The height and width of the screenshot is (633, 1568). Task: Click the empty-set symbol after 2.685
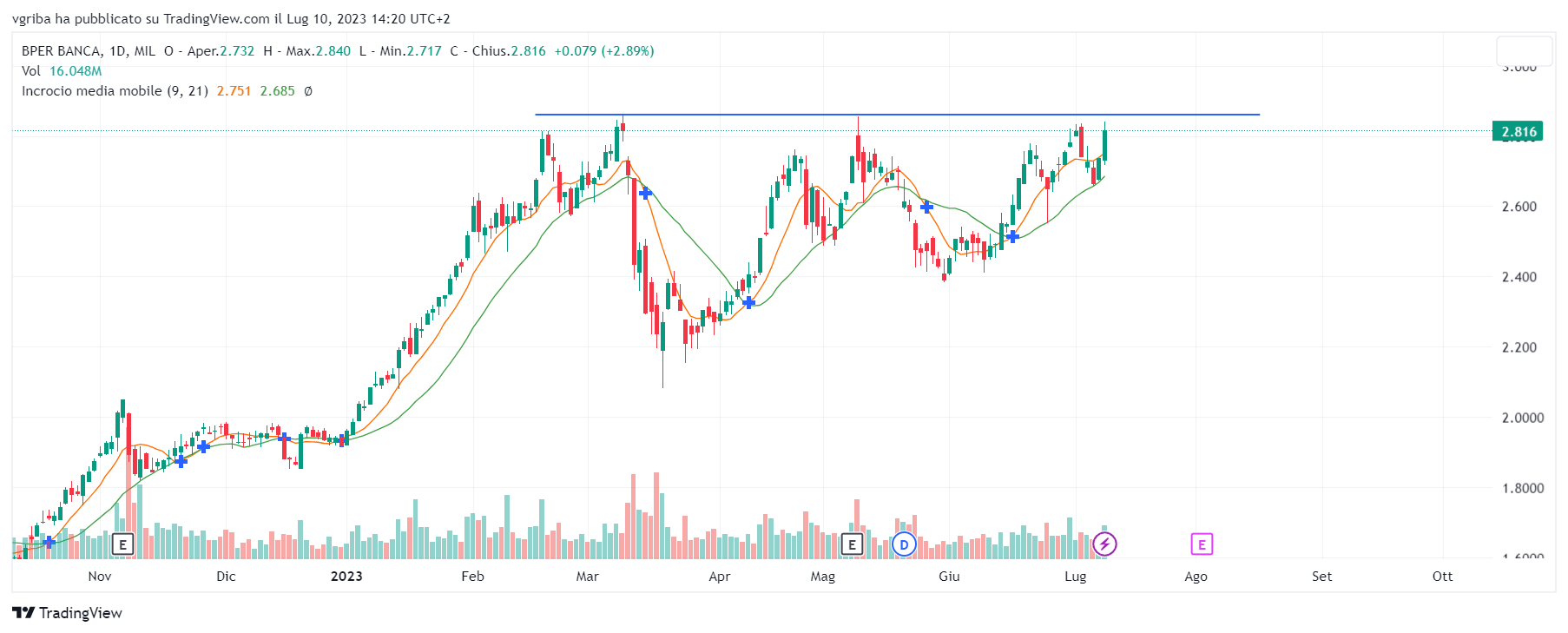coord(308,91)
